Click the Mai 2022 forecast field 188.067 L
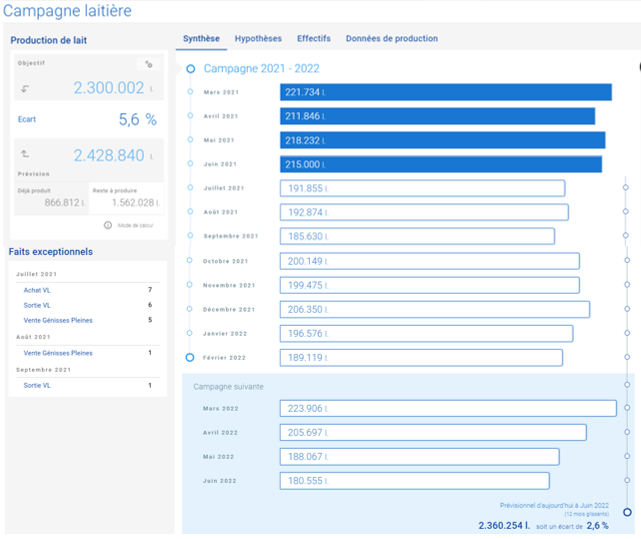 [419, 457]
